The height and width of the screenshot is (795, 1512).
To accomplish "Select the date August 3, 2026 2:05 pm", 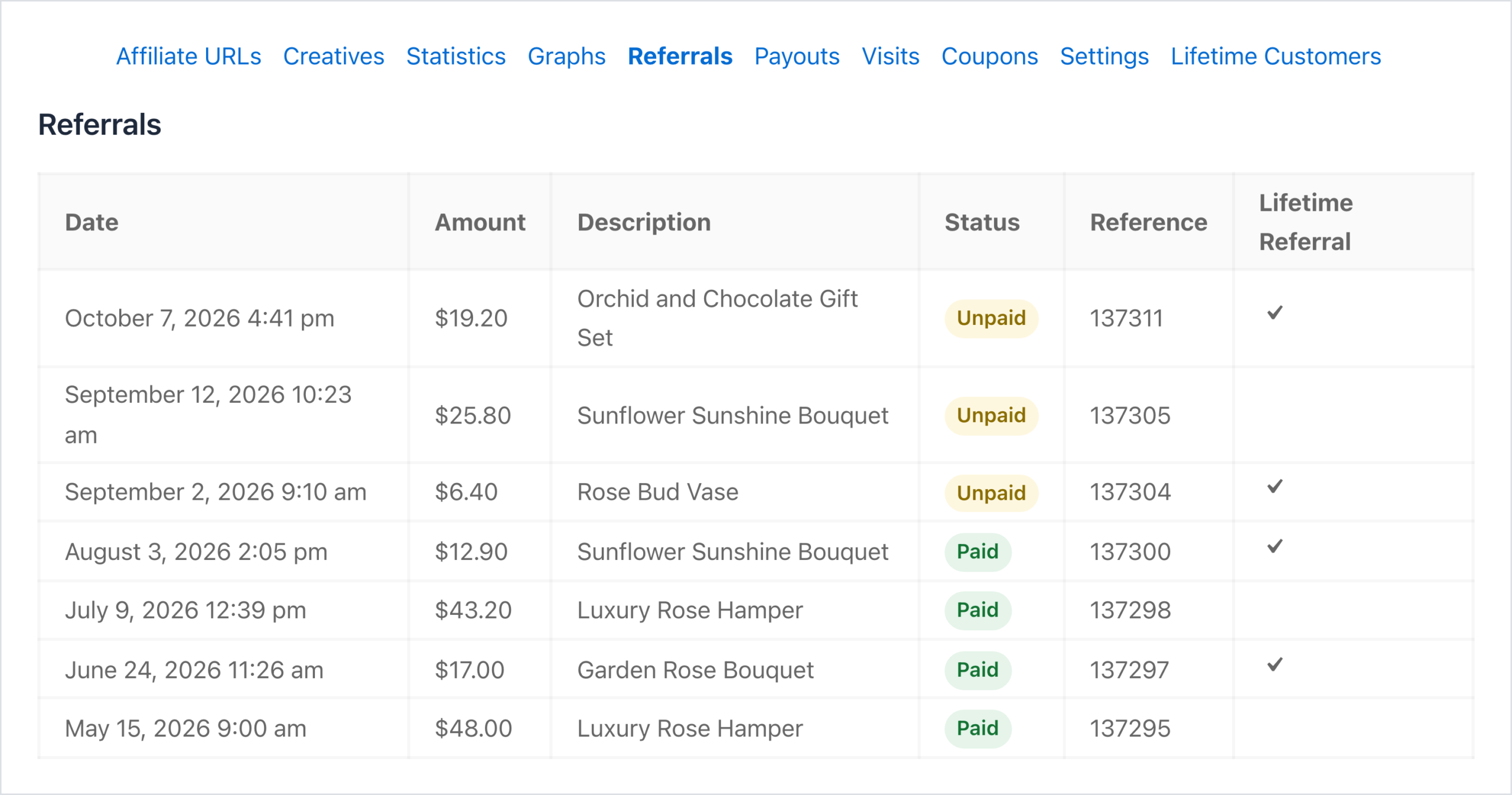I will pos(196,552).
